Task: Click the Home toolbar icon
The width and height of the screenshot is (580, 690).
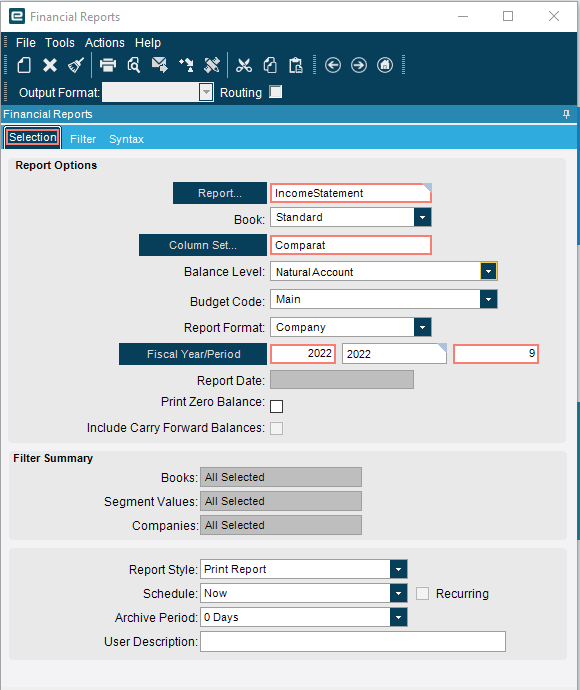Action: (x=385, y=65)
